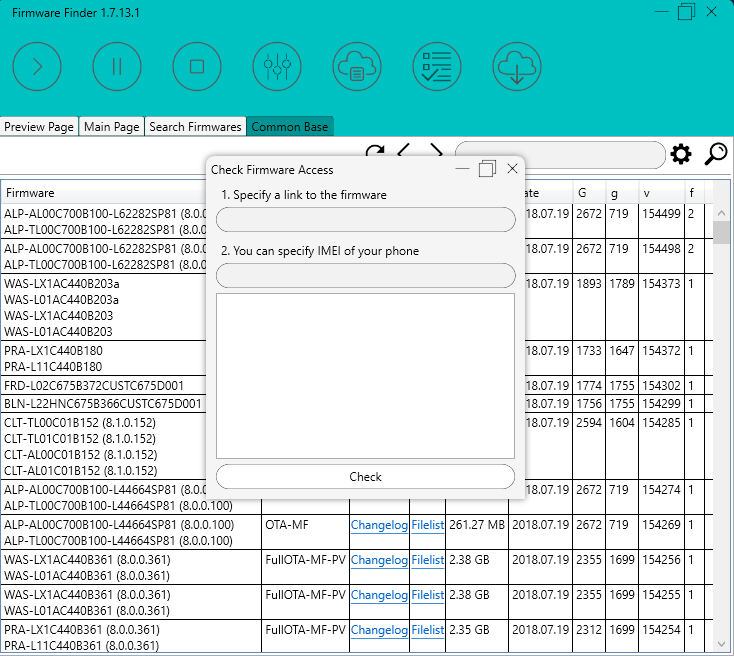
Task: Select FRD-L02C675B372CUSTC675D001 firmware row
Action: (x=94, y=386)
